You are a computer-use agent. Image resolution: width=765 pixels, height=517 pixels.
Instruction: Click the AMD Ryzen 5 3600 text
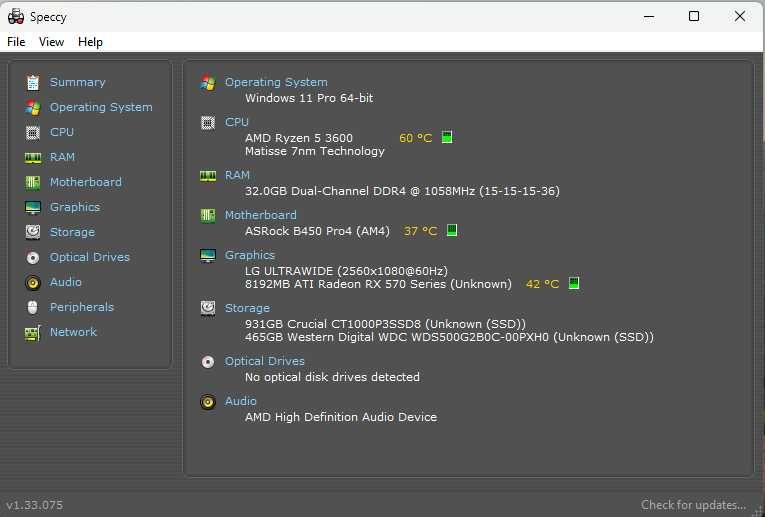click(x=299, y=138)
